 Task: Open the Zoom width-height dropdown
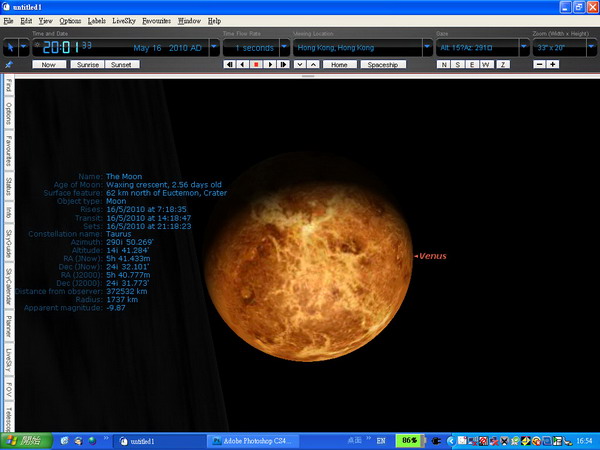pos(589,47)
